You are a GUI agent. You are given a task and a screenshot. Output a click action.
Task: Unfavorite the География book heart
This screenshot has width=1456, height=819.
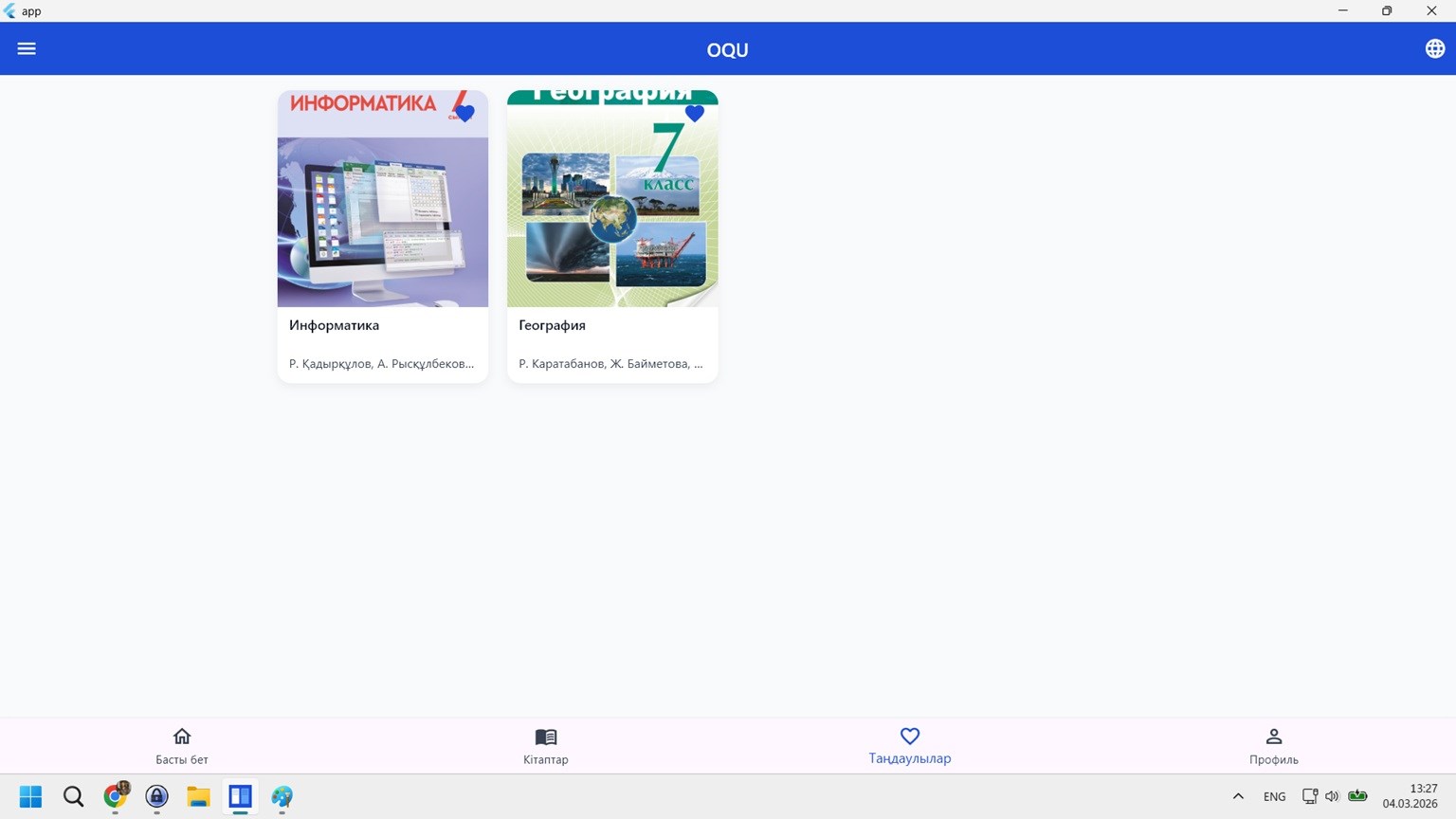(695, 114)
